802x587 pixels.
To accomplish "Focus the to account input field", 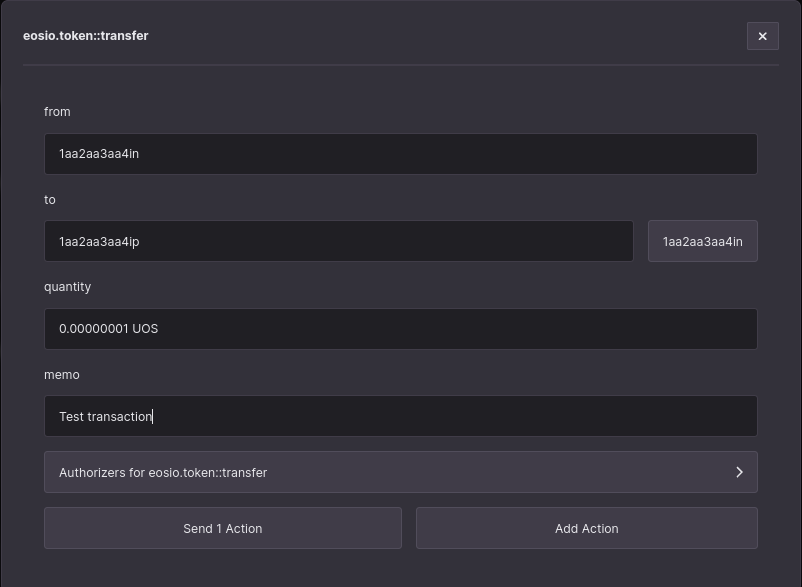I will (339, 241).
